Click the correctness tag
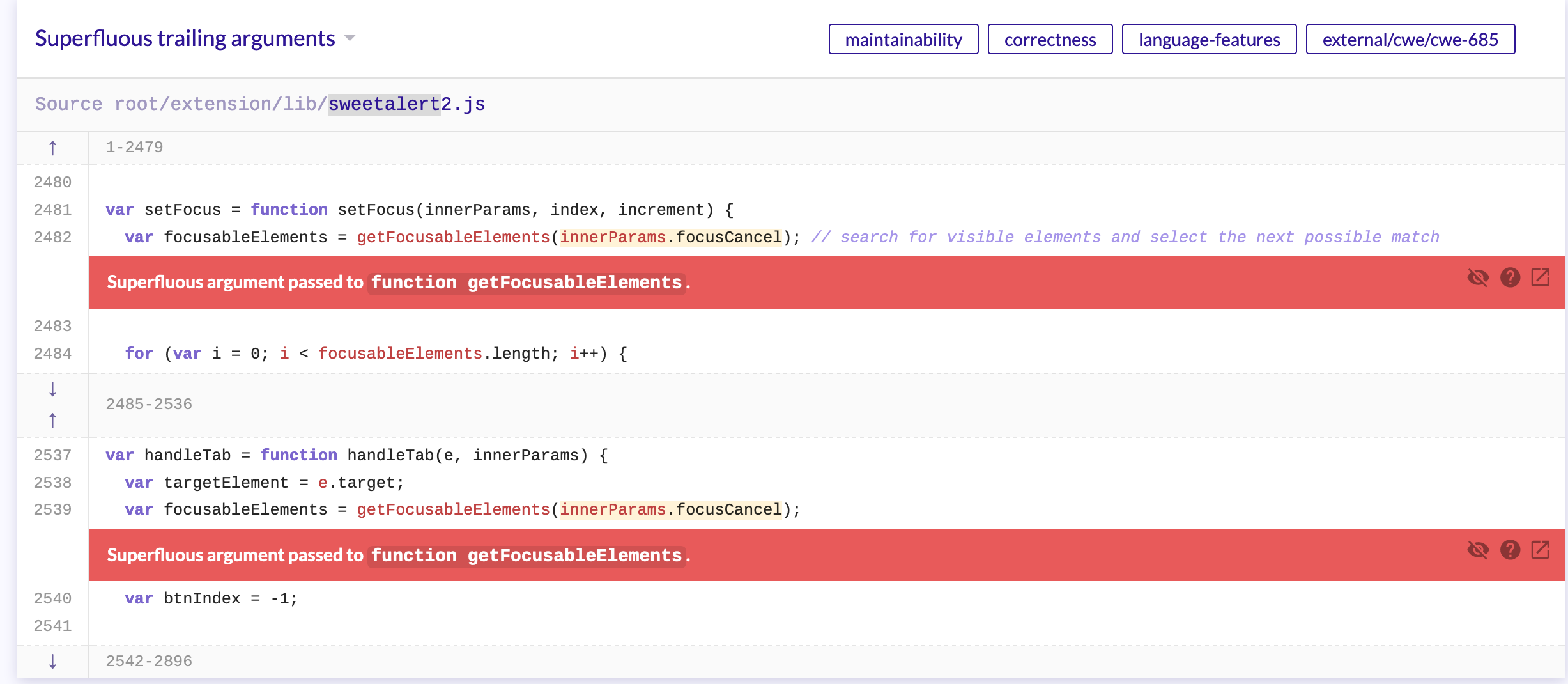 [1050, 39]
